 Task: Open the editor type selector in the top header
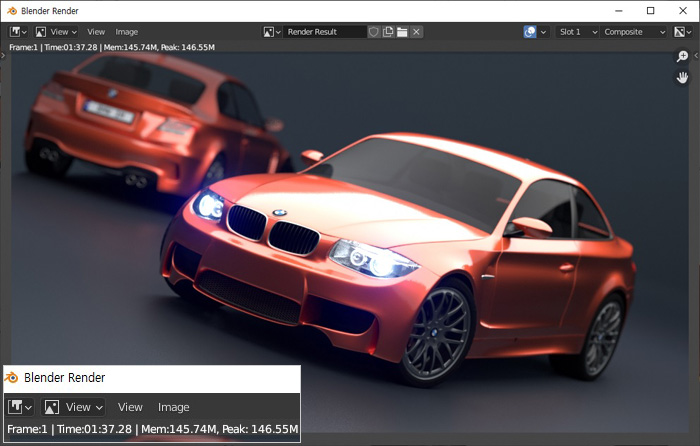tap(20, 32)
